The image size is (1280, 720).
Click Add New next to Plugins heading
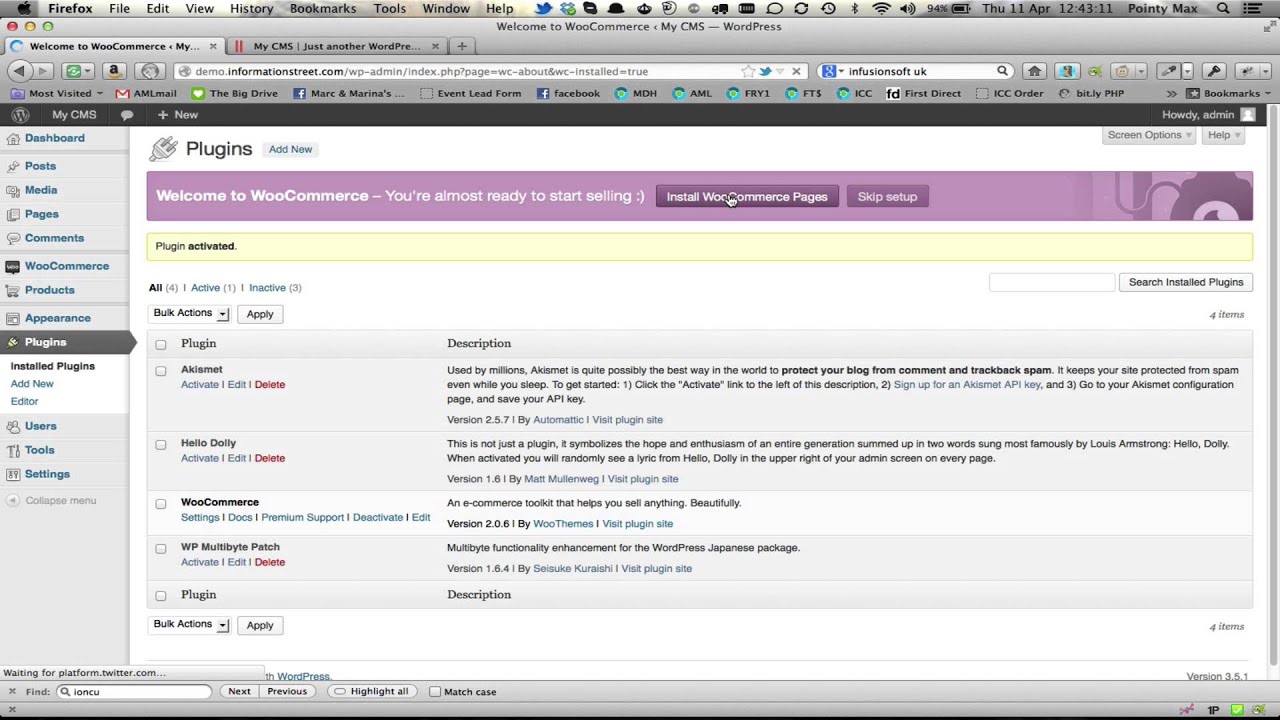pyautogui.click(x=290, y=149)
